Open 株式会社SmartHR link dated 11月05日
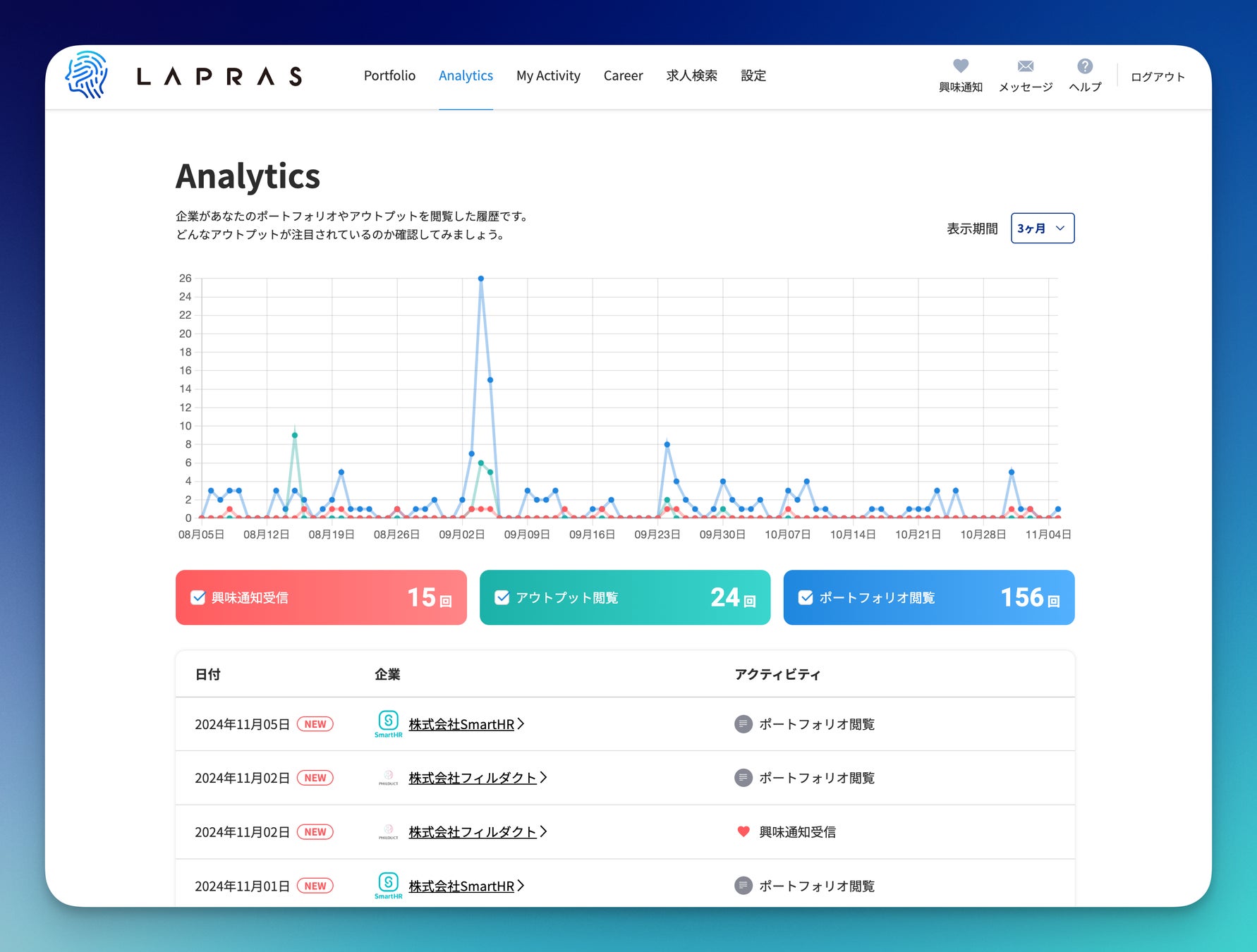The image size is (1257, 952). click(461, 724)
